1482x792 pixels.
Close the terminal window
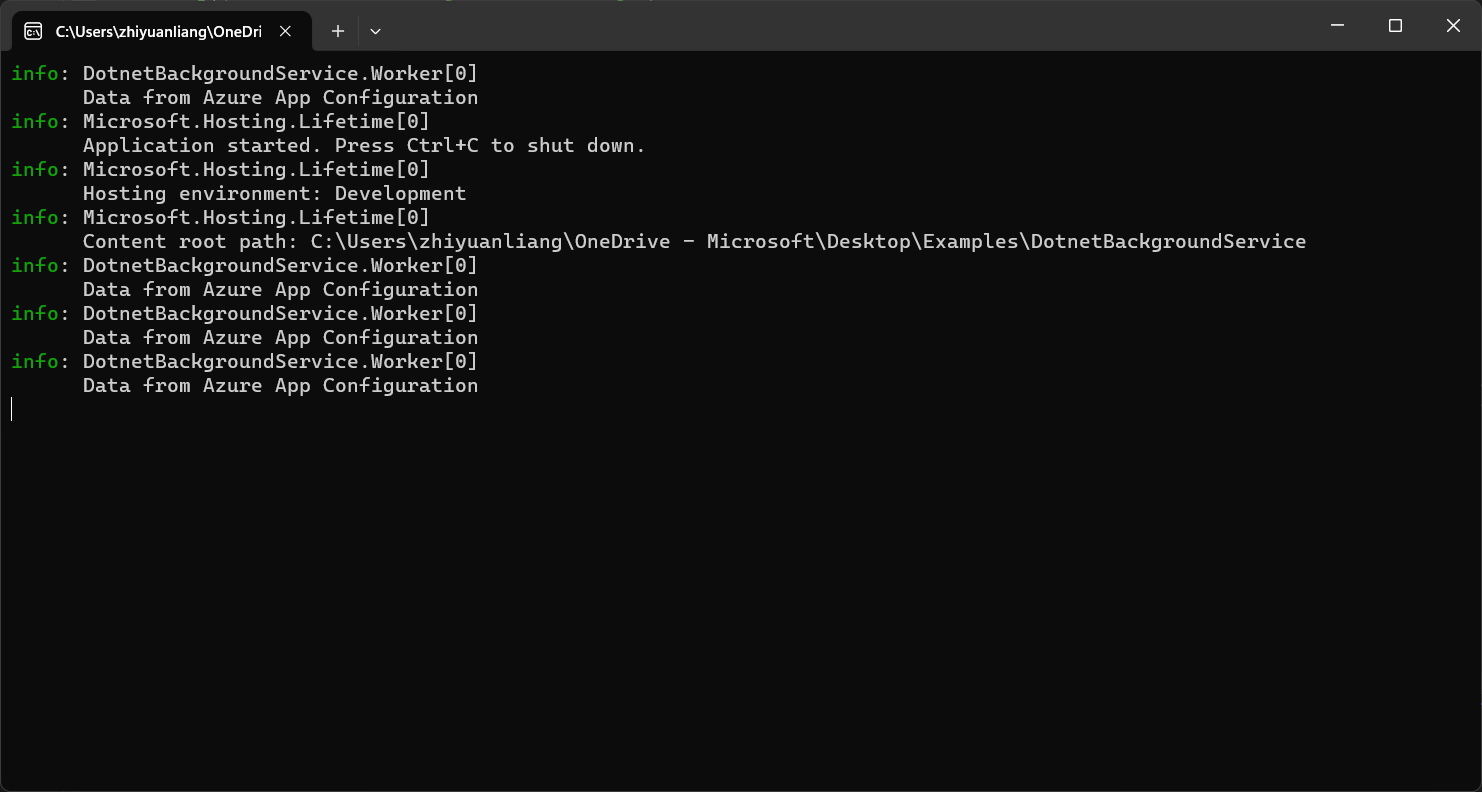pos(1453,26)
